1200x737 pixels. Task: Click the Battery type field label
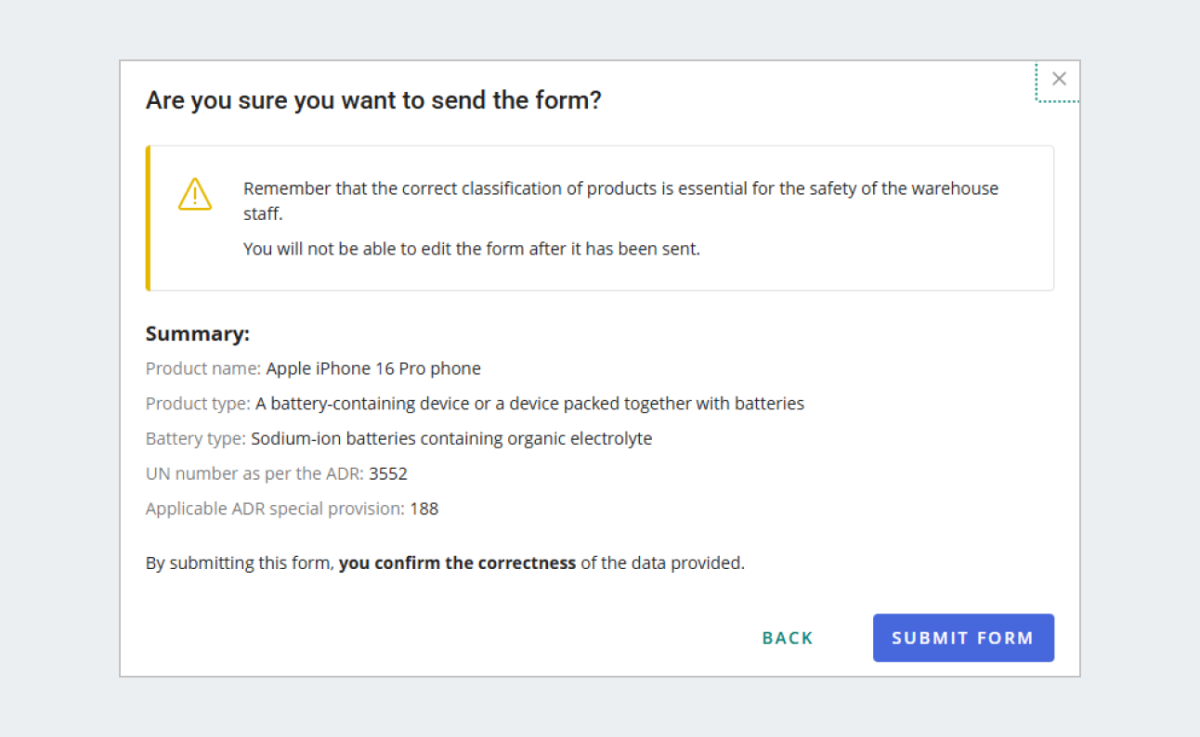coord(196,438)
